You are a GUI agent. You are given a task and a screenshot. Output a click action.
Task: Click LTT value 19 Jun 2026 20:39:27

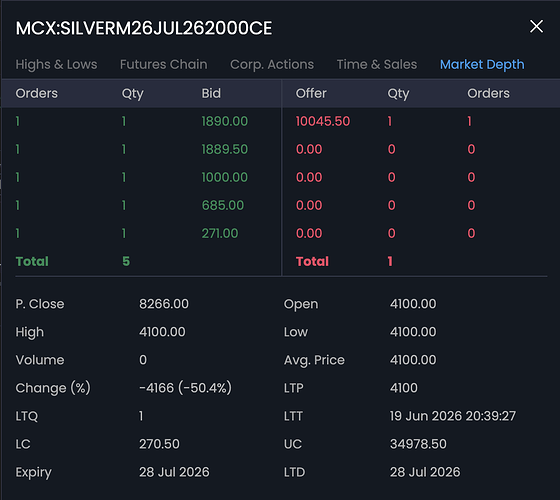tap(453, 416)
